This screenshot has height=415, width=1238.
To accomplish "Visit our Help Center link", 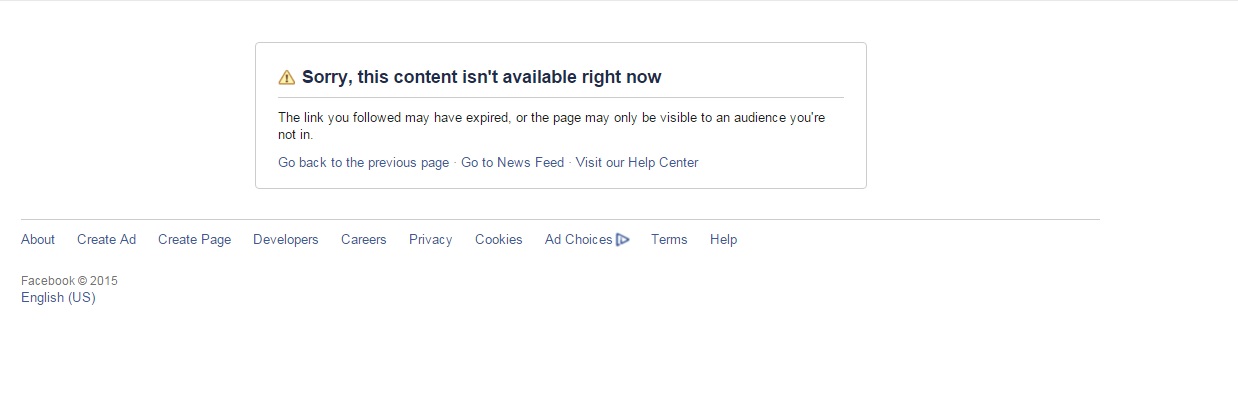I will coord(637,163).
